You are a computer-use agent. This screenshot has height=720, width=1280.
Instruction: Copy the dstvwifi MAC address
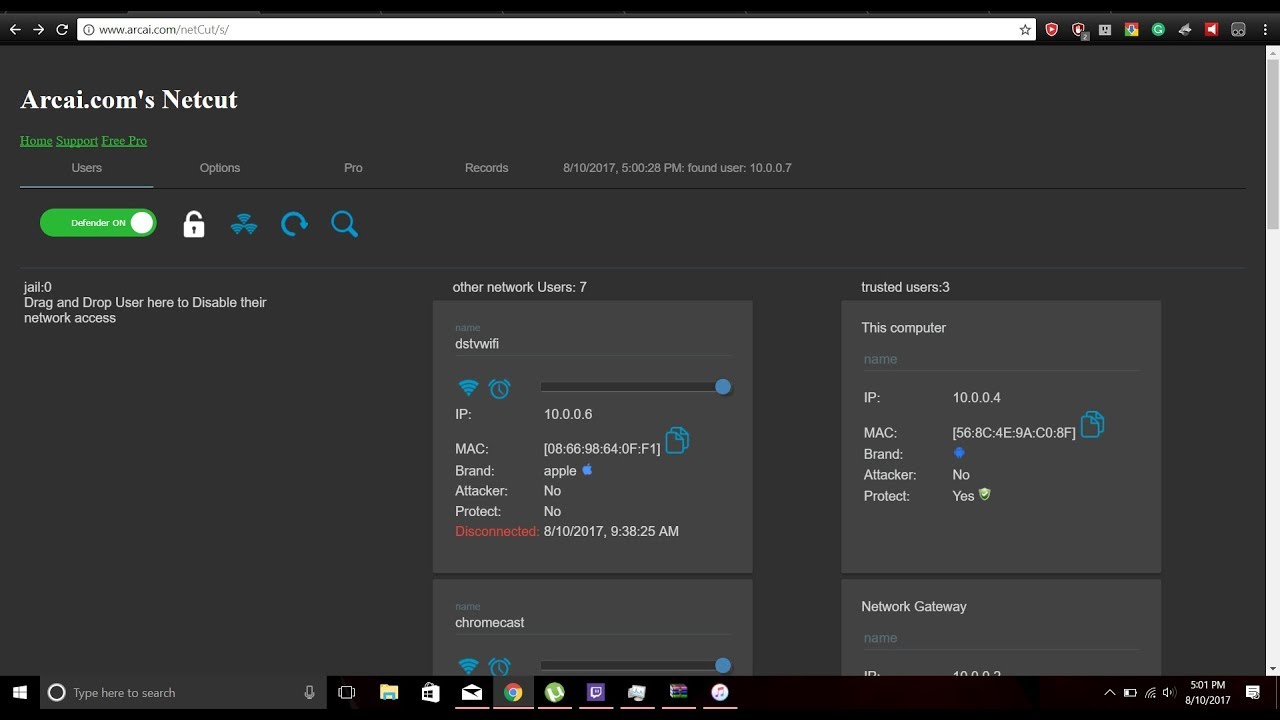click(x=677, y=440)
